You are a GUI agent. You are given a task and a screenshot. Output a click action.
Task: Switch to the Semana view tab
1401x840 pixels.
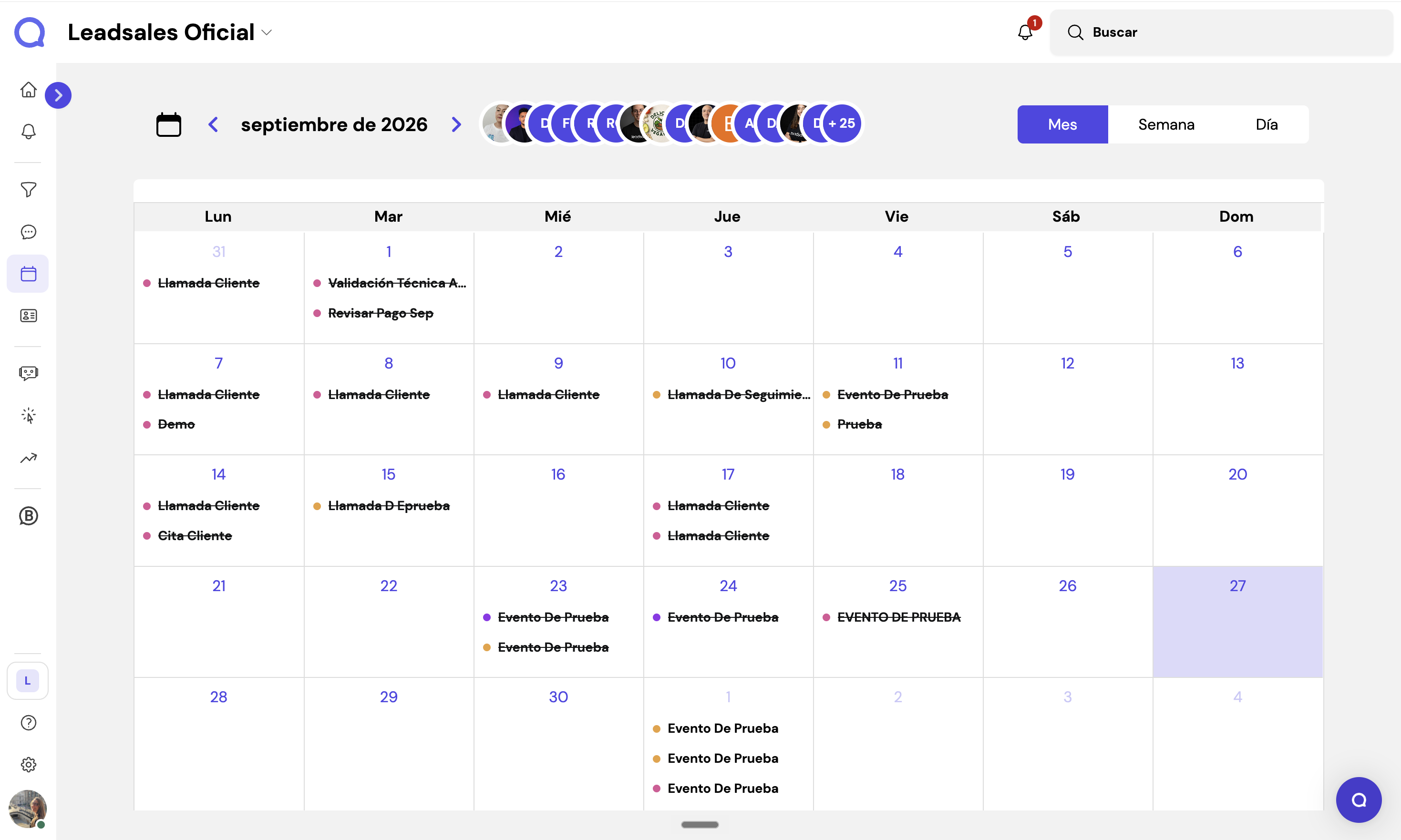pyautogui.click(x=1166, y=124)
